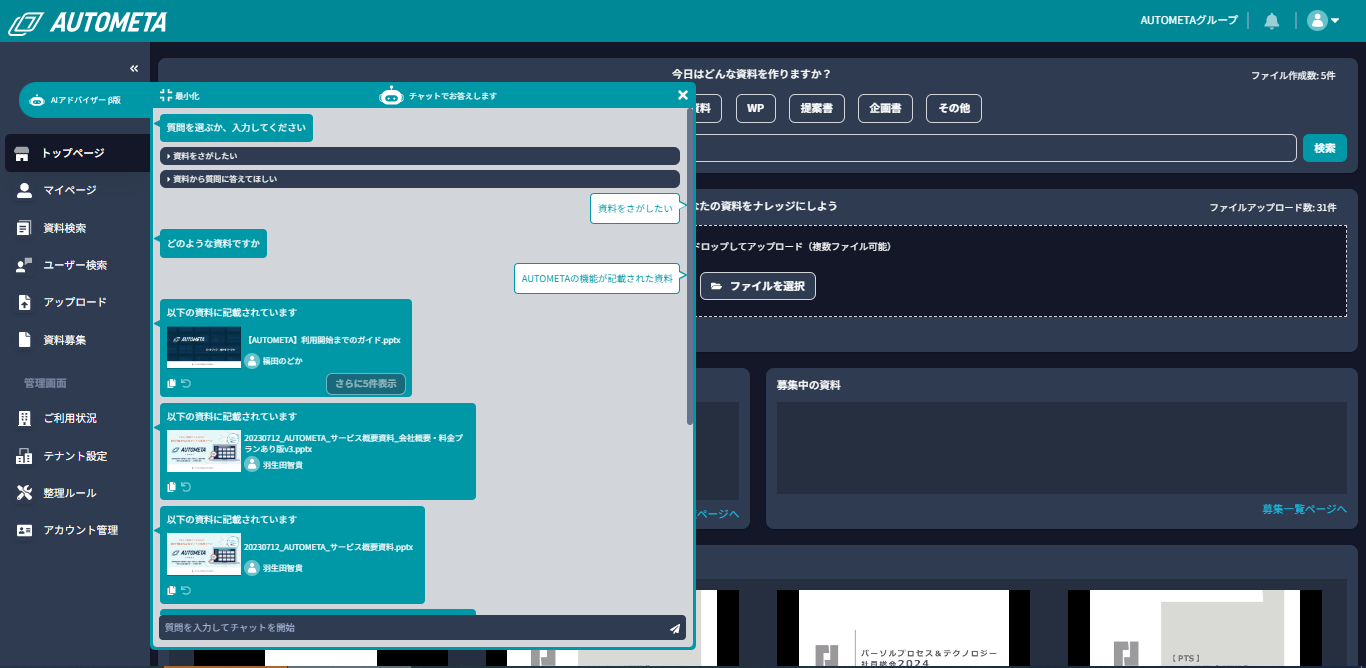Copy the サービス概要資料.pptx answer
This screenshot has height=668, width=1366.
[172, 590]
